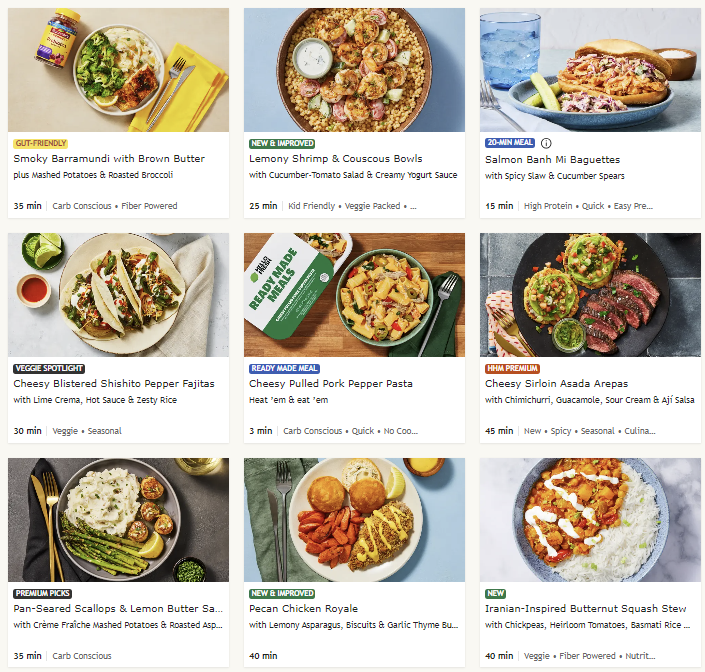
Task: Click the info icon beside 20-MIN MEAL badge
Action: (x=546, y=143)
